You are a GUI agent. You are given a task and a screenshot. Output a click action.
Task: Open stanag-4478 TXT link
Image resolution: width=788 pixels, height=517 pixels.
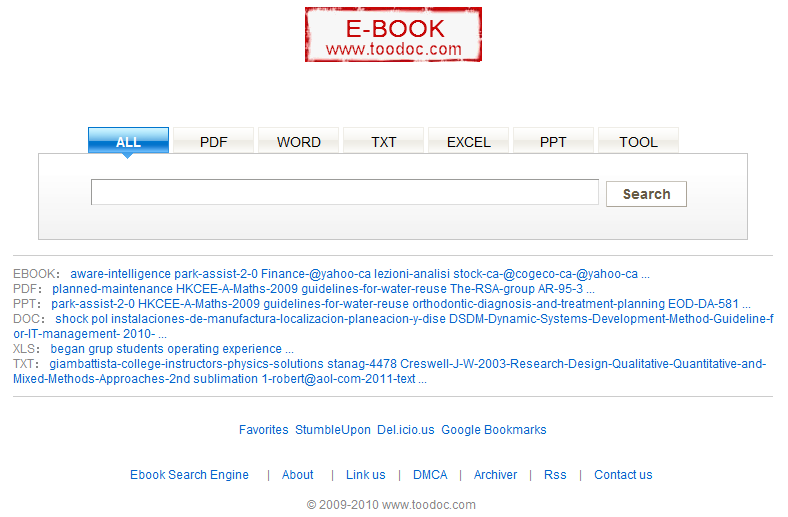tap(362, 364)
